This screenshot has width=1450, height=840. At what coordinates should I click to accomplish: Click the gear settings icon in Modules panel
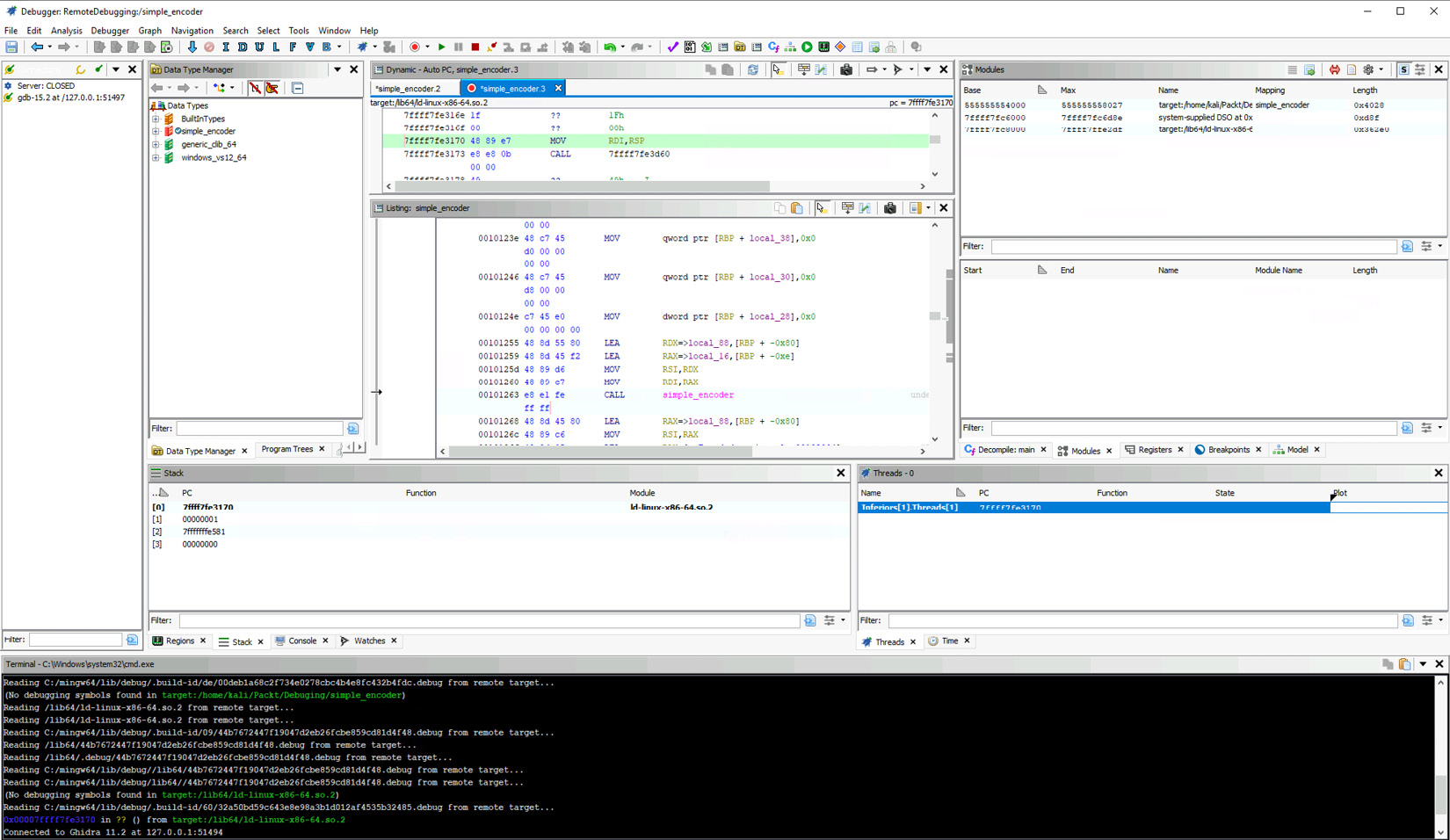click(1368, 69)
